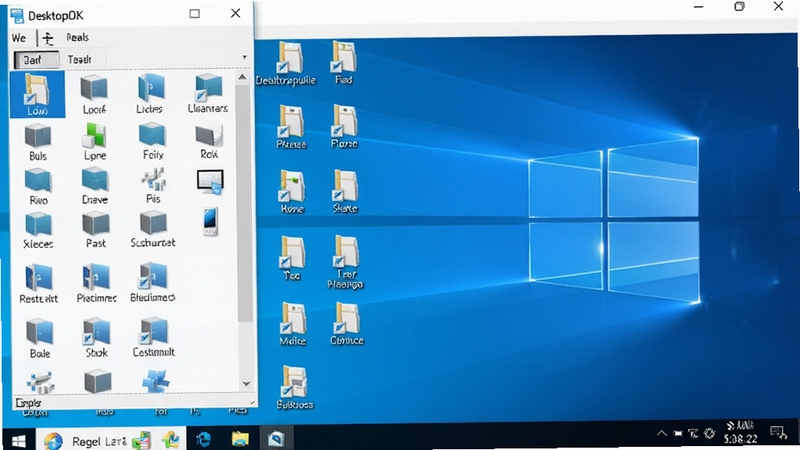Open File Explorer from the taskbar

pyautogui.click(x=240, y=439)
